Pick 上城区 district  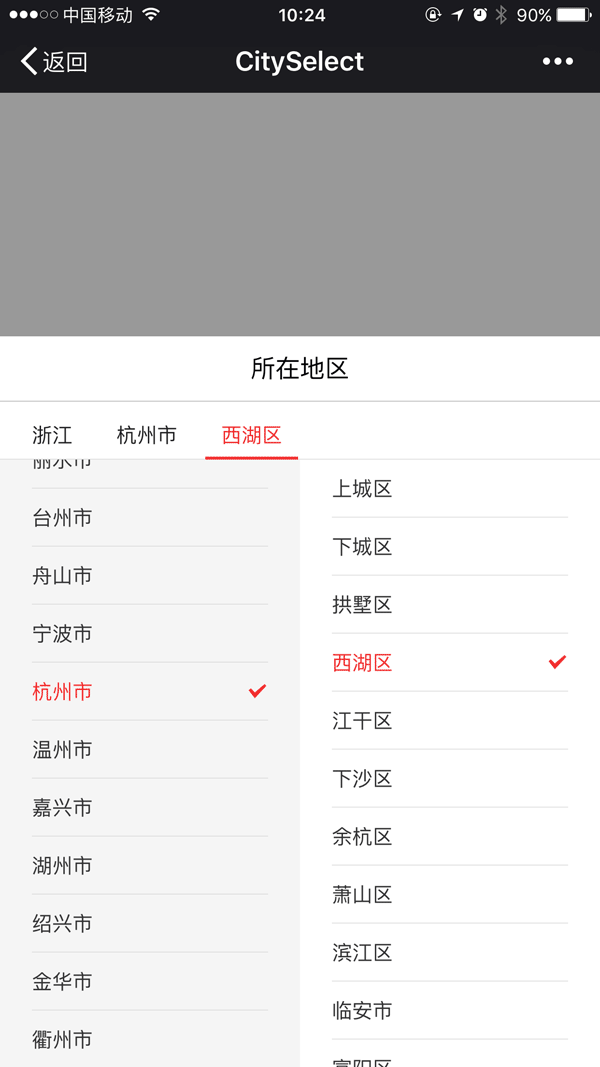coord(450,489)
